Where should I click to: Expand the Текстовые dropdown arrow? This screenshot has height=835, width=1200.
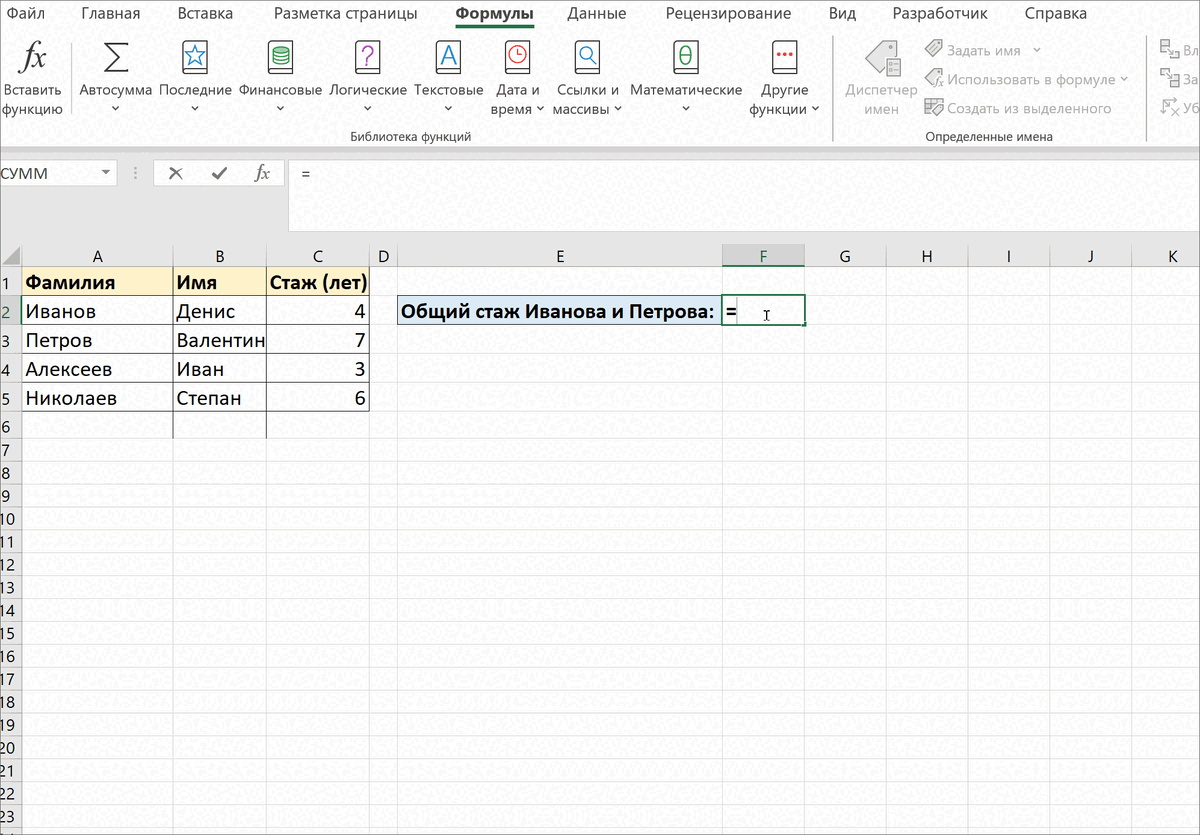[449, 109]
